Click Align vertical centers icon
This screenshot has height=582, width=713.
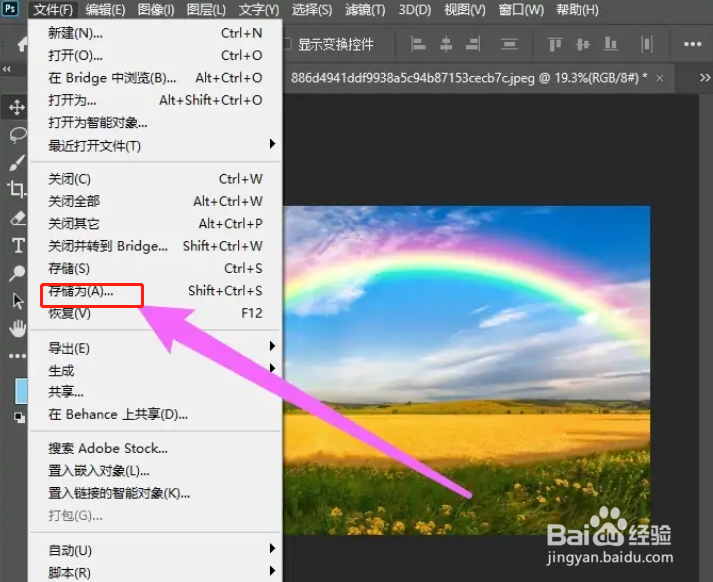pos(583,44)
